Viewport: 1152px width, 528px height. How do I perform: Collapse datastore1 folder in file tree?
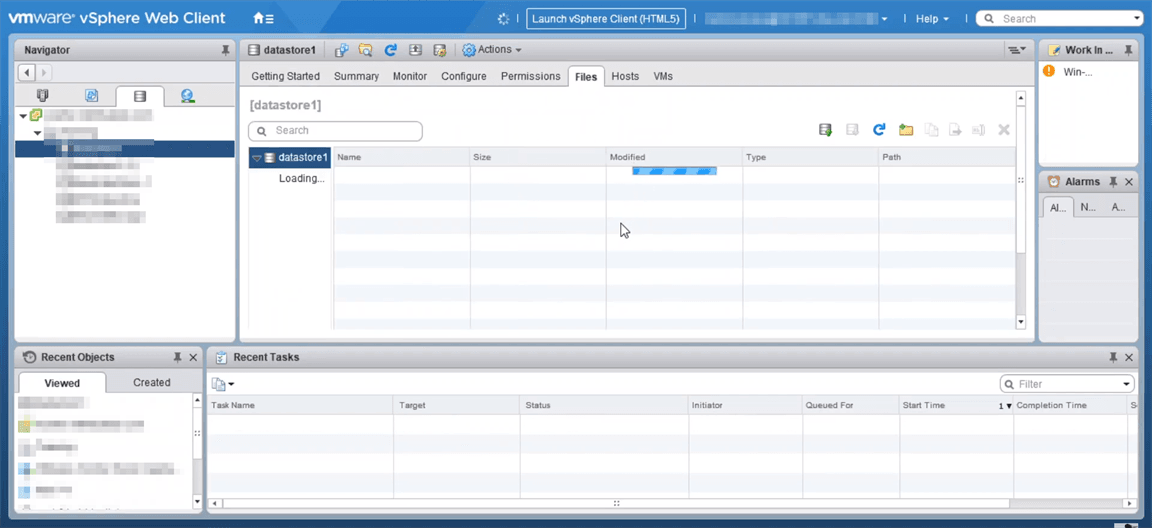click(256, 158)
